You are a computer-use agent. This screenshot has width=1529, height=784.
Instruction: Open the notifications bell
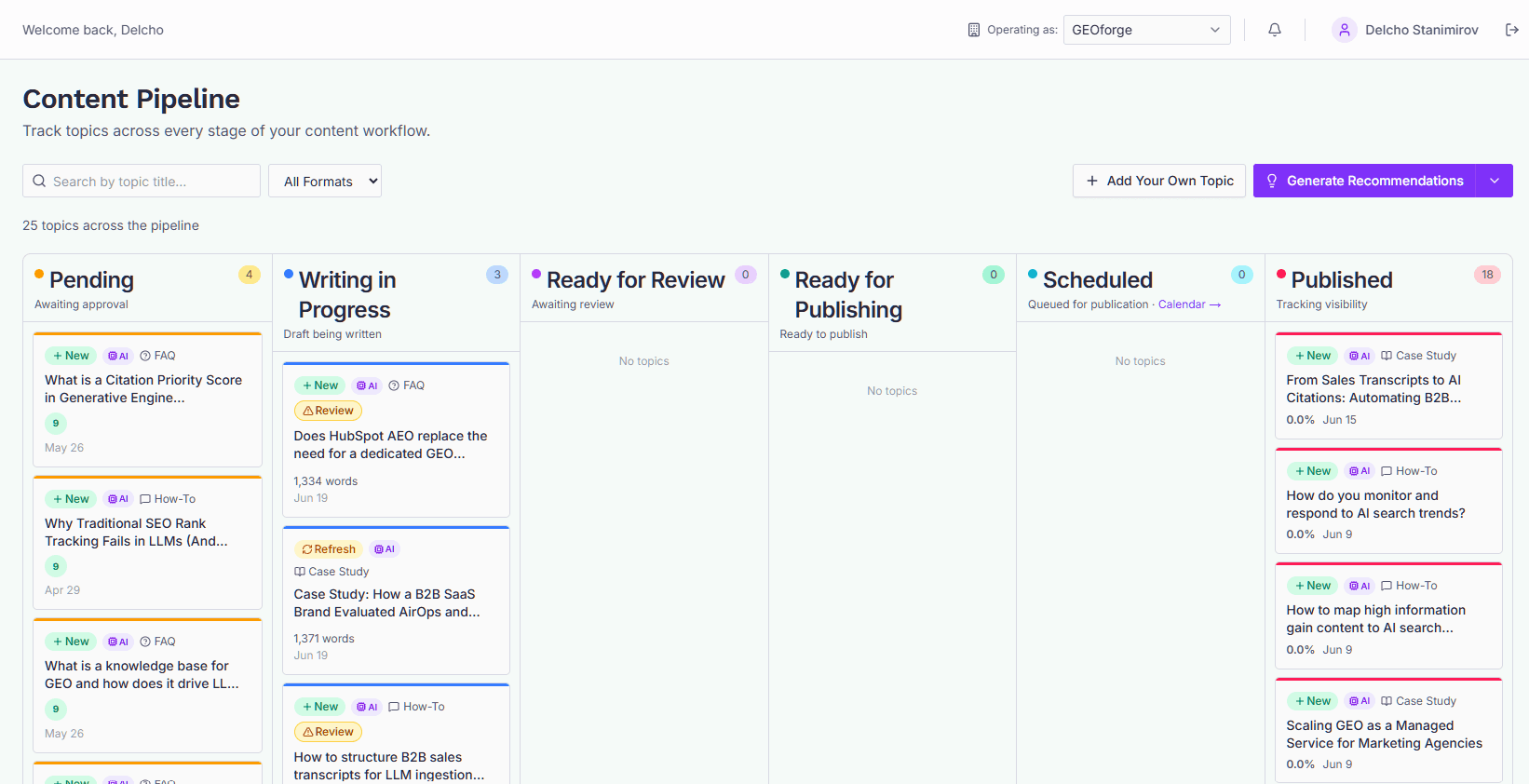pyautogui.click(x=1275, y=30)
